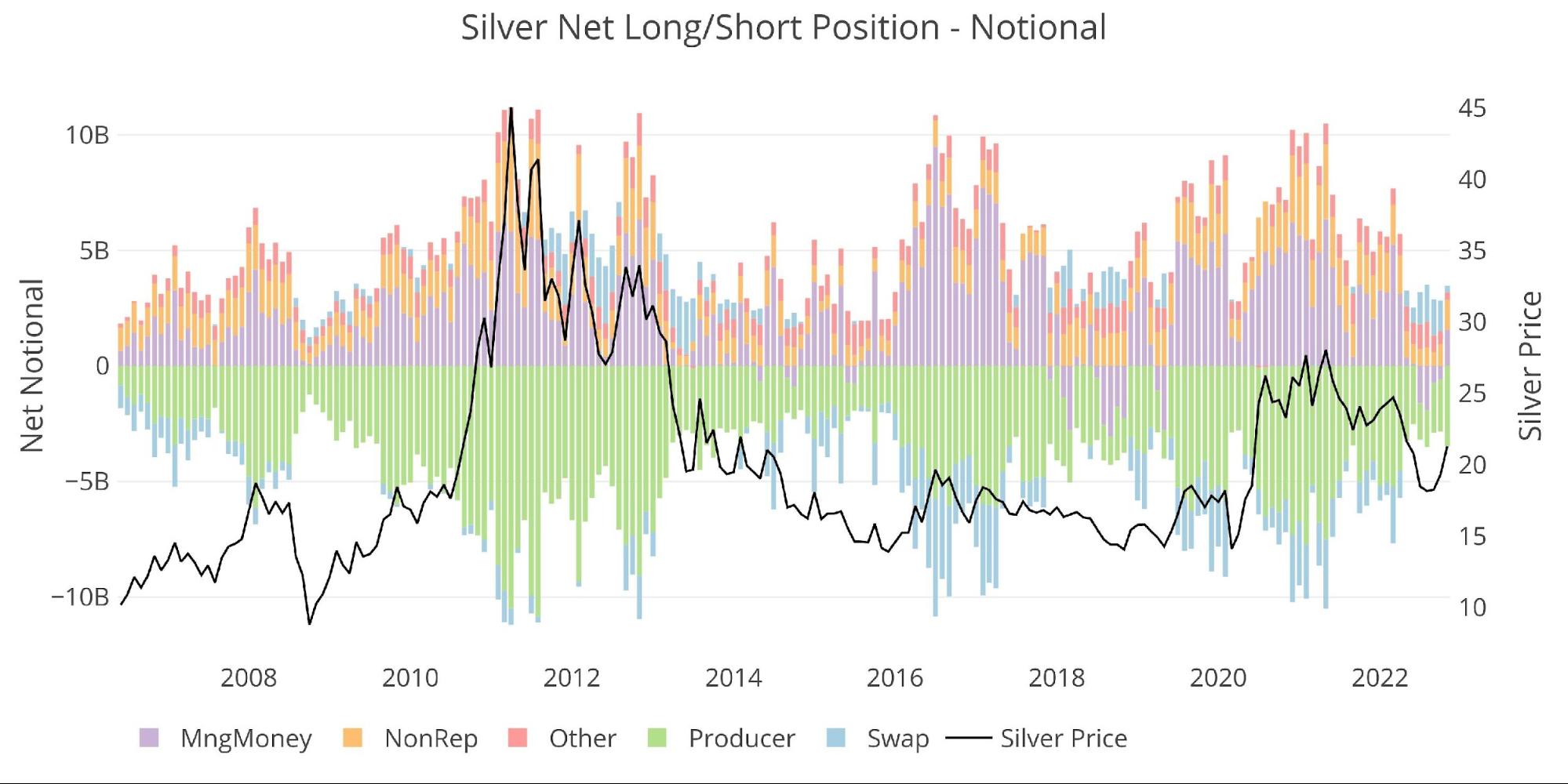Click the Silver Price right axis title
The height and width of the screenshot is (784, 1568).
pos(1530,366)
